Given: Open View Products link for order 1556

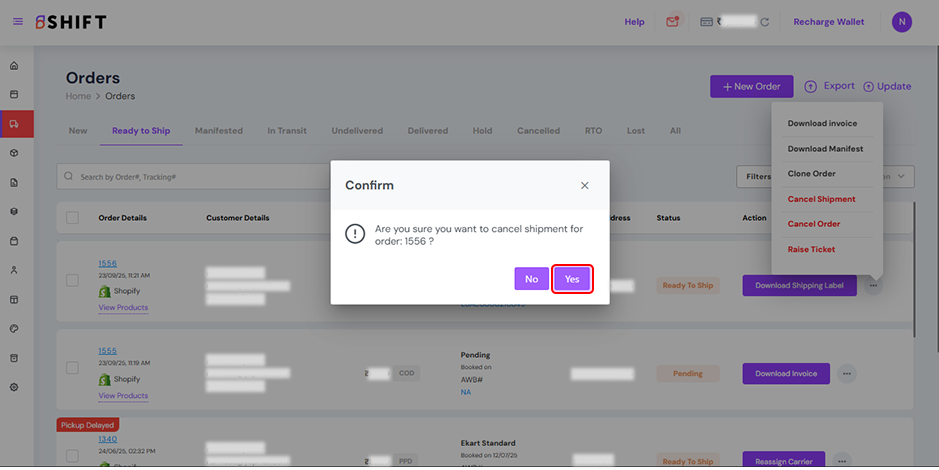Looking at the screenshot, I should (123, 308).
